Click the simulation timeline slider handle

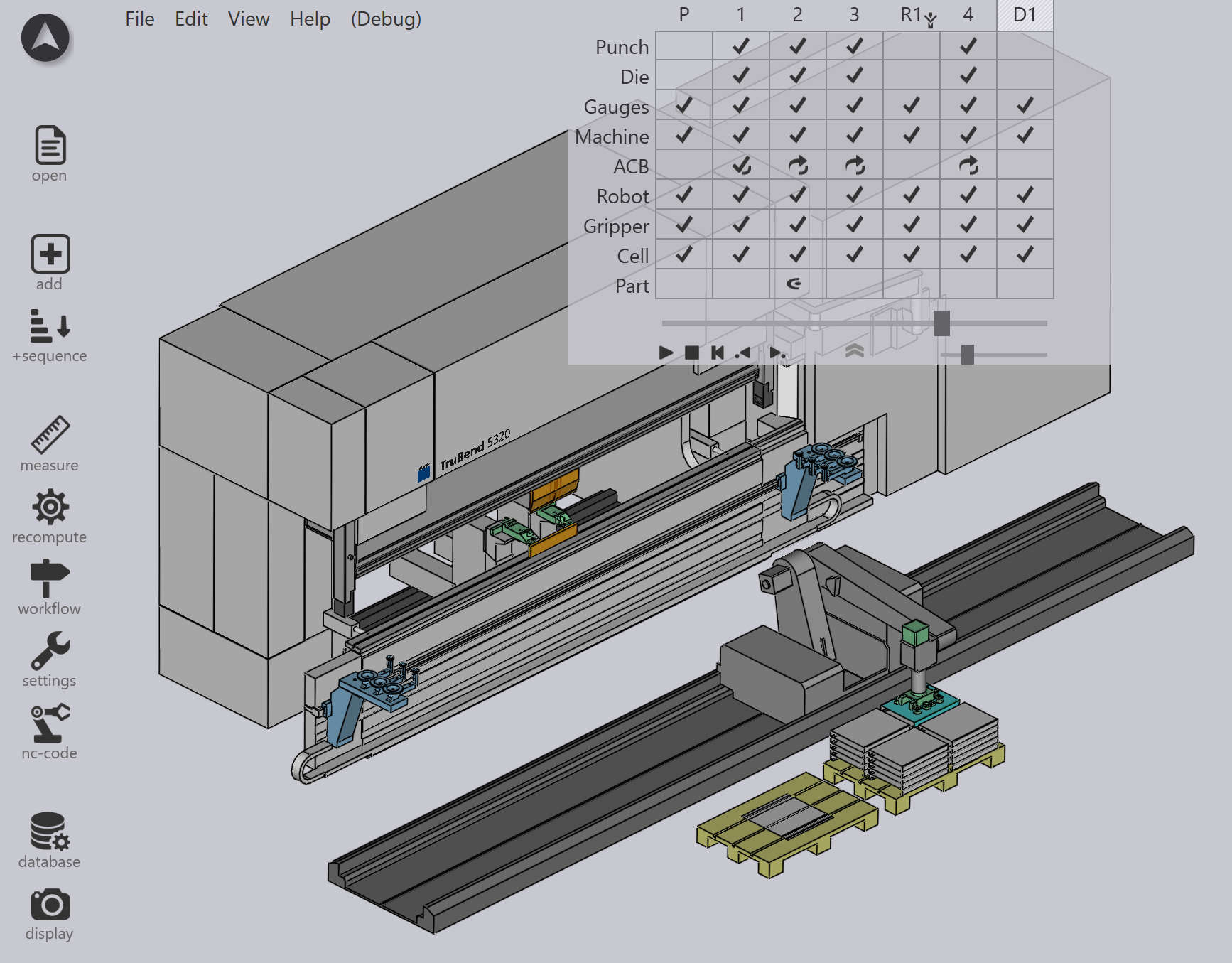[942, 323]
